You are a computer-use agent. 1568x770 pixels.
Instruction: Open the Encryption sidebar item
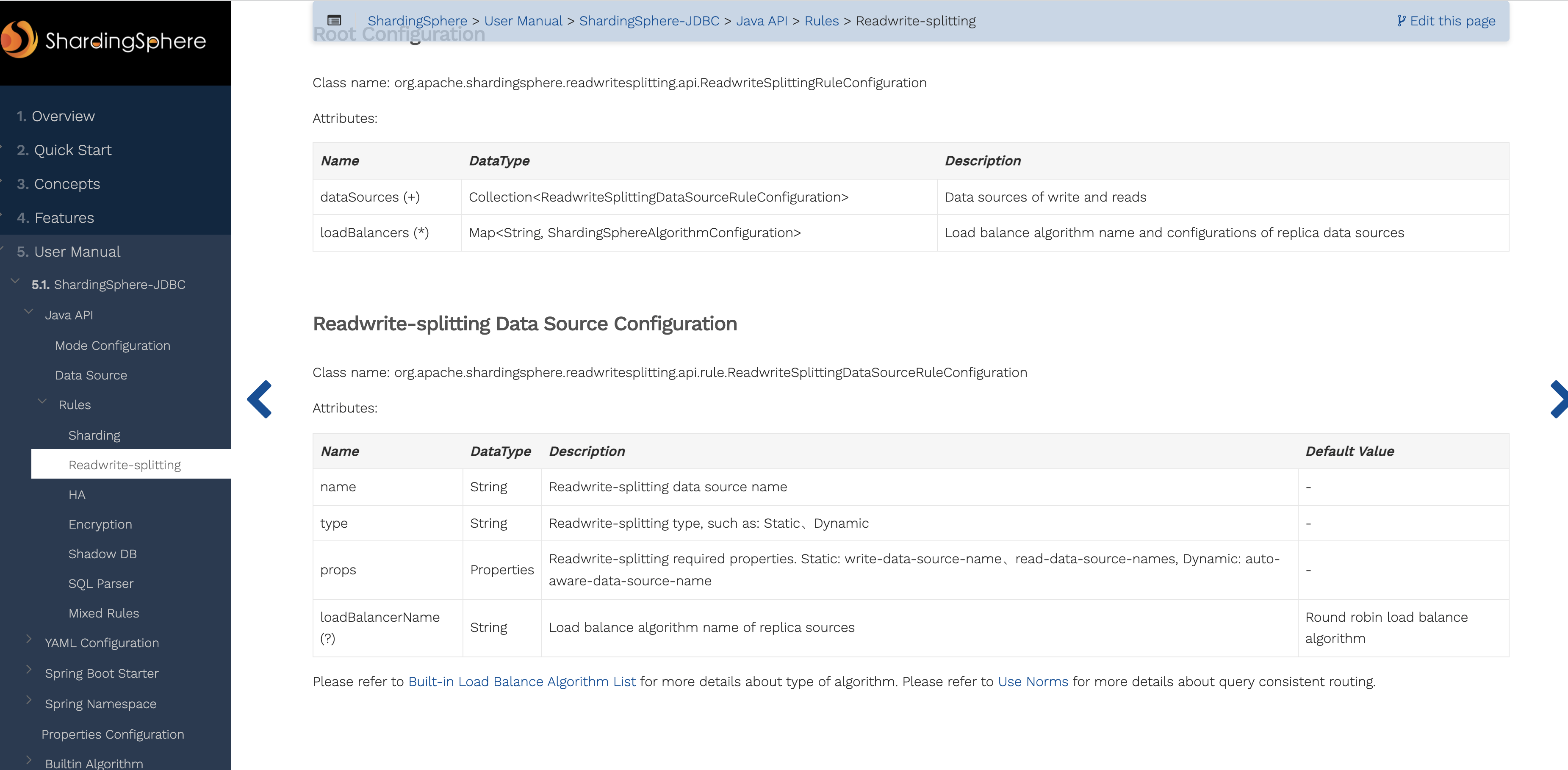coord(100,524)
